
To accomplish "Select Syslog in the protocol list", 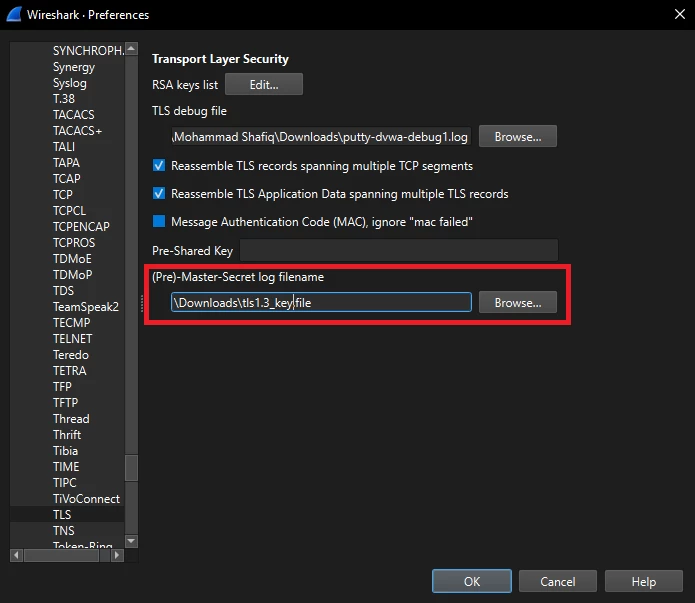I will [x=70, y=83].
